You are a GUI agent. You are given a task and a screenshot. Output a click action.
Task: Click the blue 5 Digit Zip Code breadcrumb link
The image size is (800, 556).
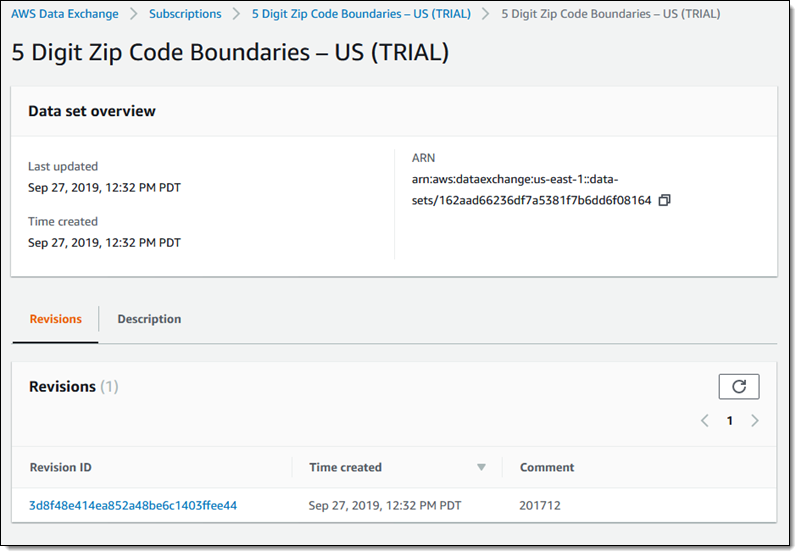[361, 14]
